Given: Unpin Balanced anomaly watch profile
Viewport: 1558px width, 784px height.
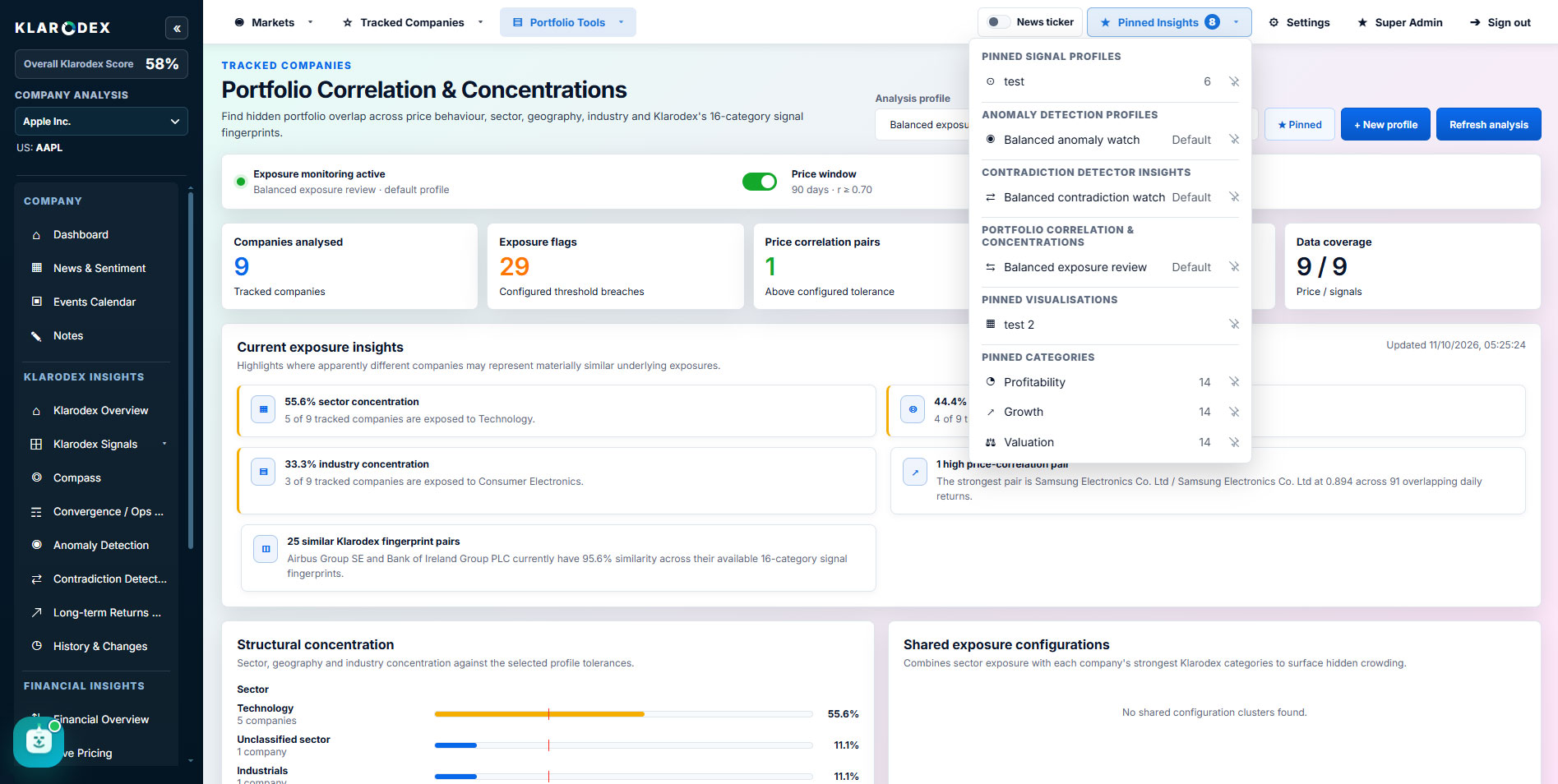Looking at the screenshot, I should pos(1233,140).
